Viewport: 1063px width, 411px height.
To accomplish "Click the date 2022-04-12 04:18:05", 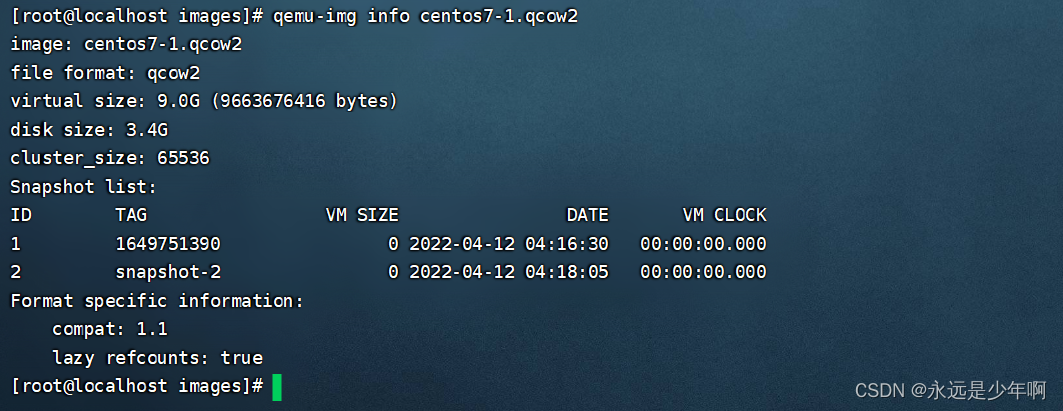I will (x=508, y=272).
